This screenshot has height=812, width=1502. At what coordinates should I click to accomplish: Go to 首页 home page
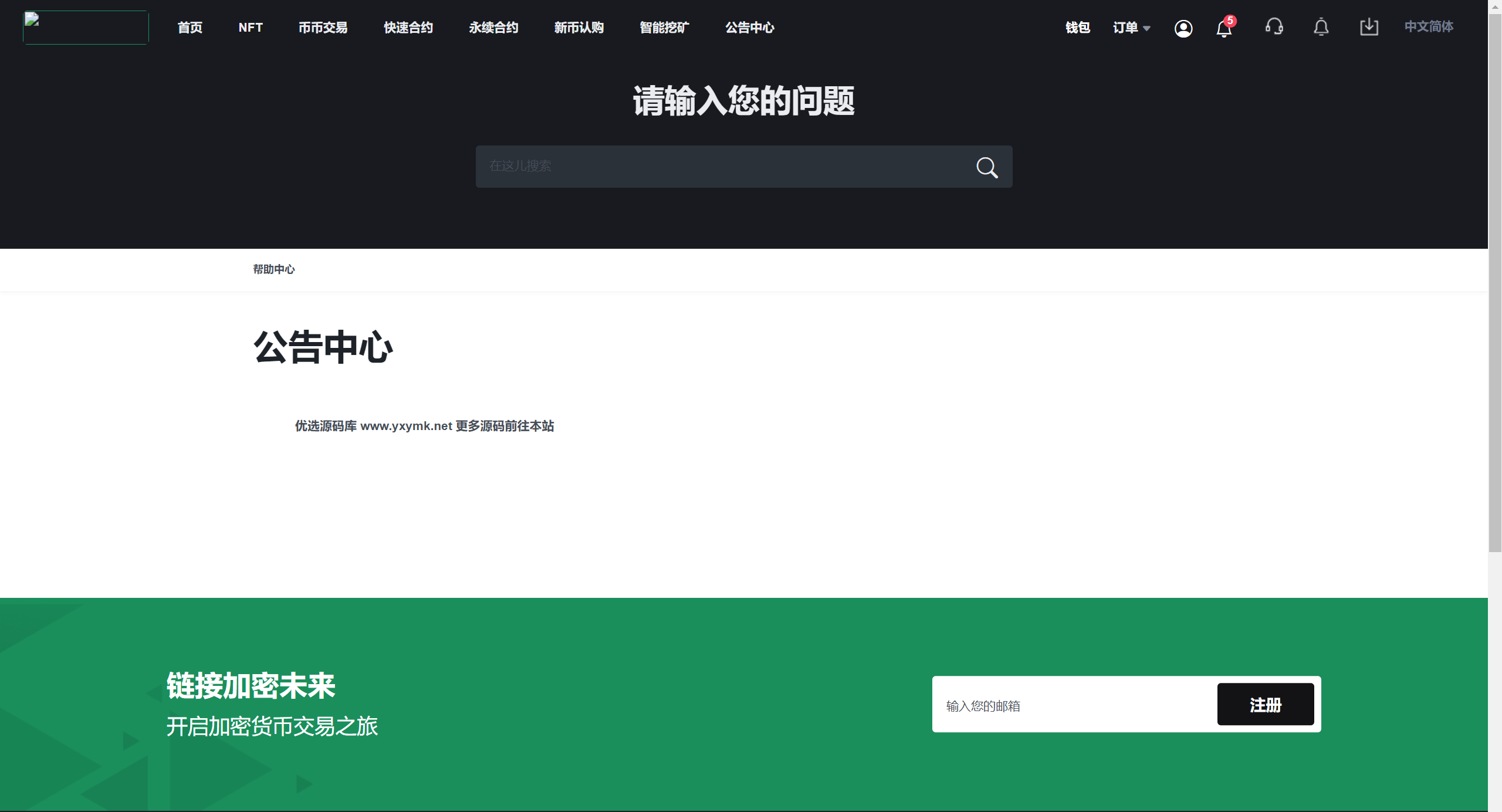coord(190,28)
